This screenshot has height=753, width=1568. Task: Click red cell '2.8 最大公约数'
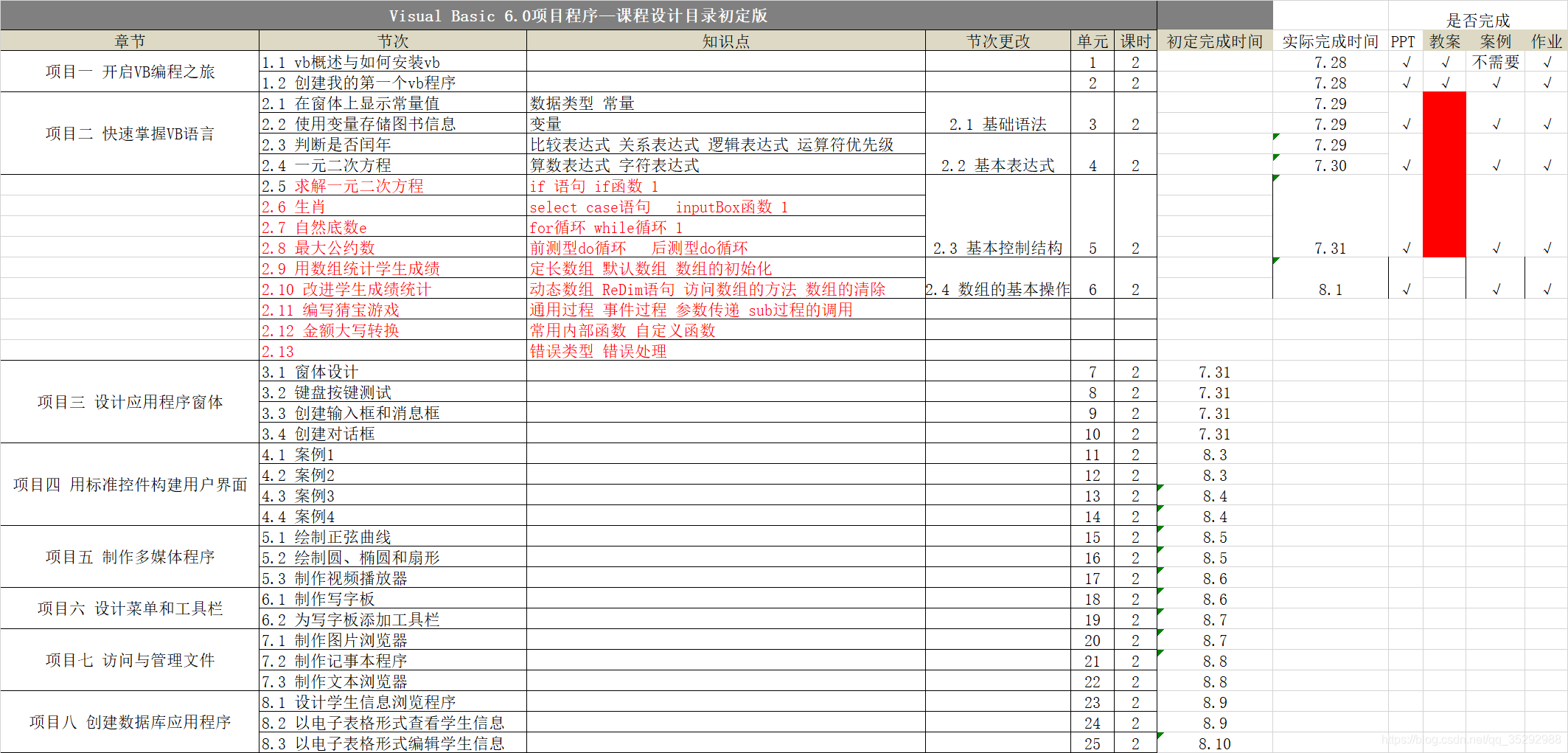point(393,248)
